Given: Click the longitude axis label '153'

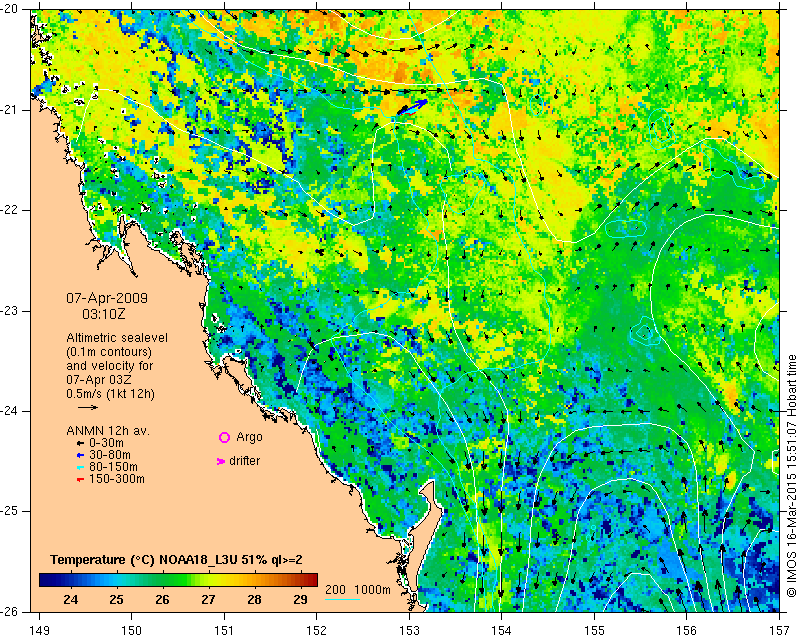Looking at the screenshot, I should [x=409, y=631].
